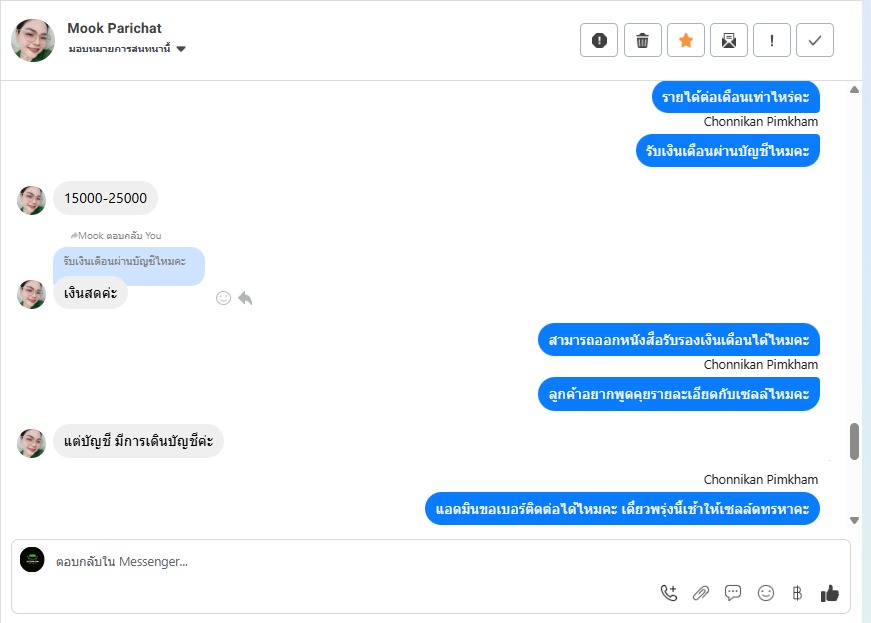Click the chat scroll down arrow
This screenshot has height=623, width=871.
854,520
